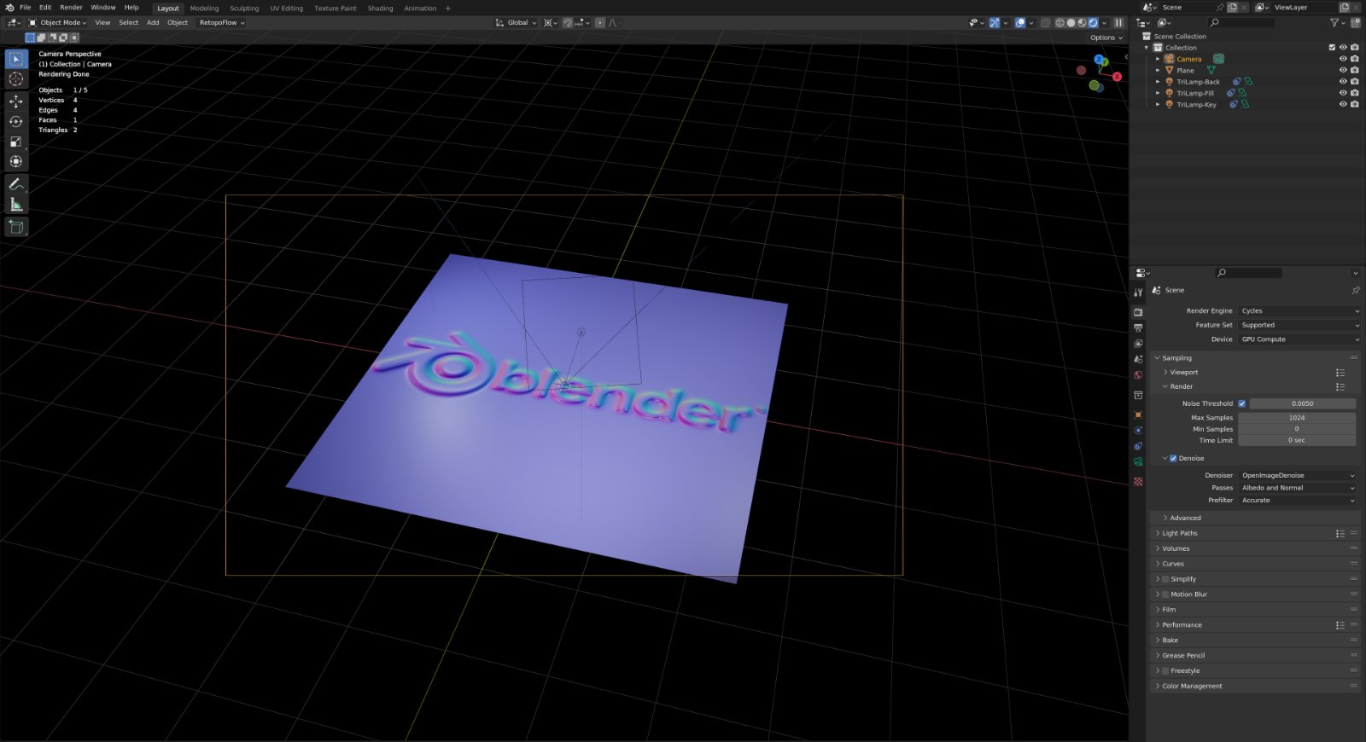The width and height of the screenshot is (1366, 742).
Task: Click the Z axis navigation gizmo
Action: coord(1099,60)
